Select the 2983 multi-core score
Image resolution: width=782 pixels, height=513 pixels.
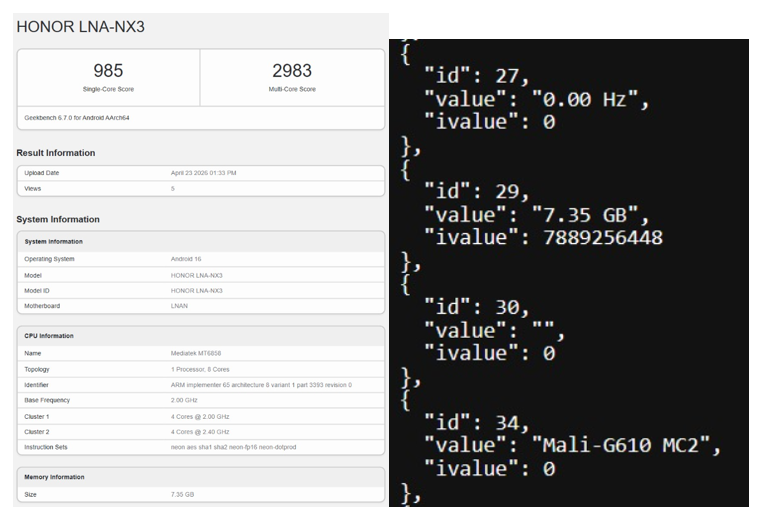coord(292,71)
